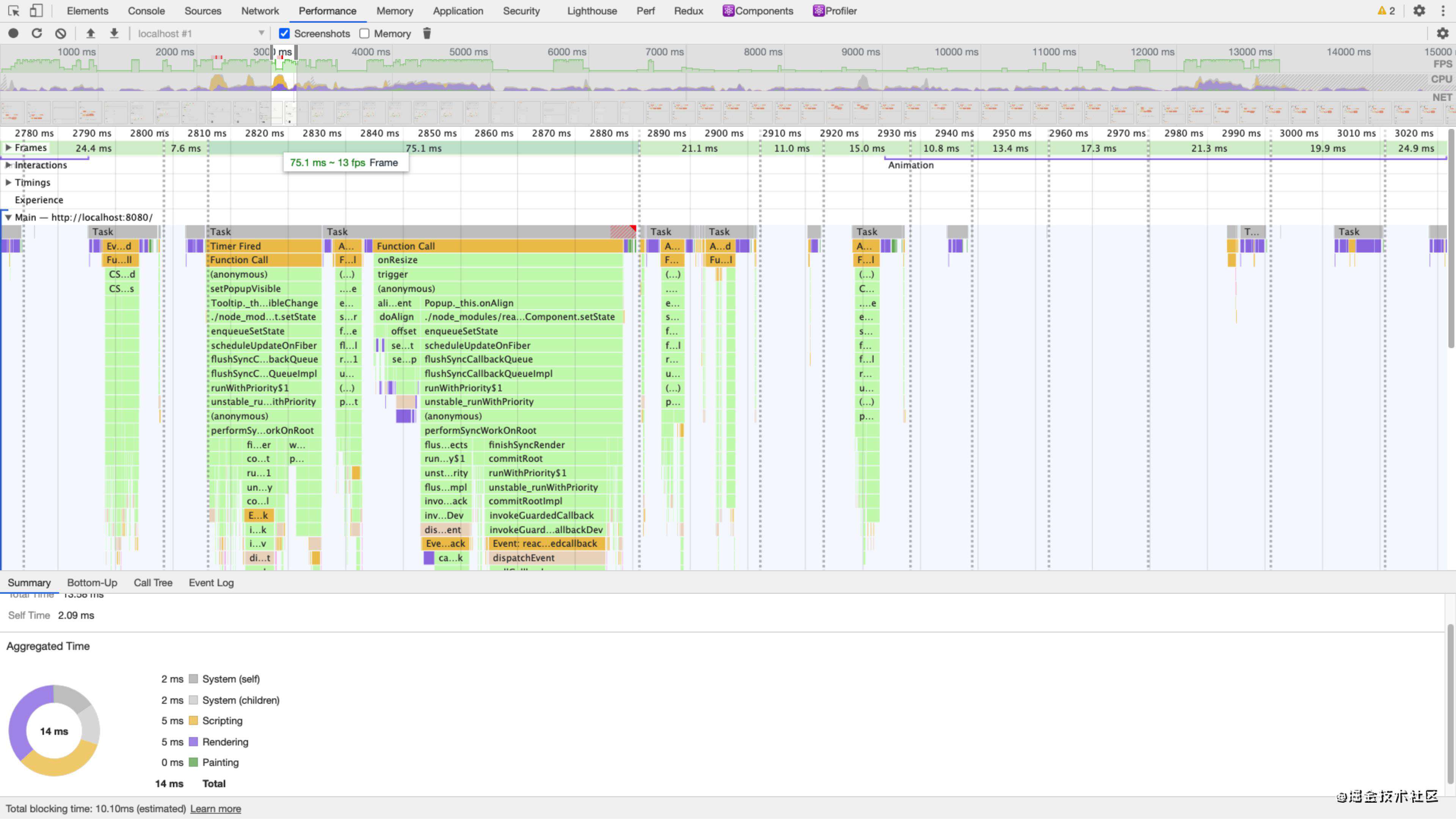Open the Lighthouse tab
This screenshot has width=1456, height=819.
pos(592,11)
